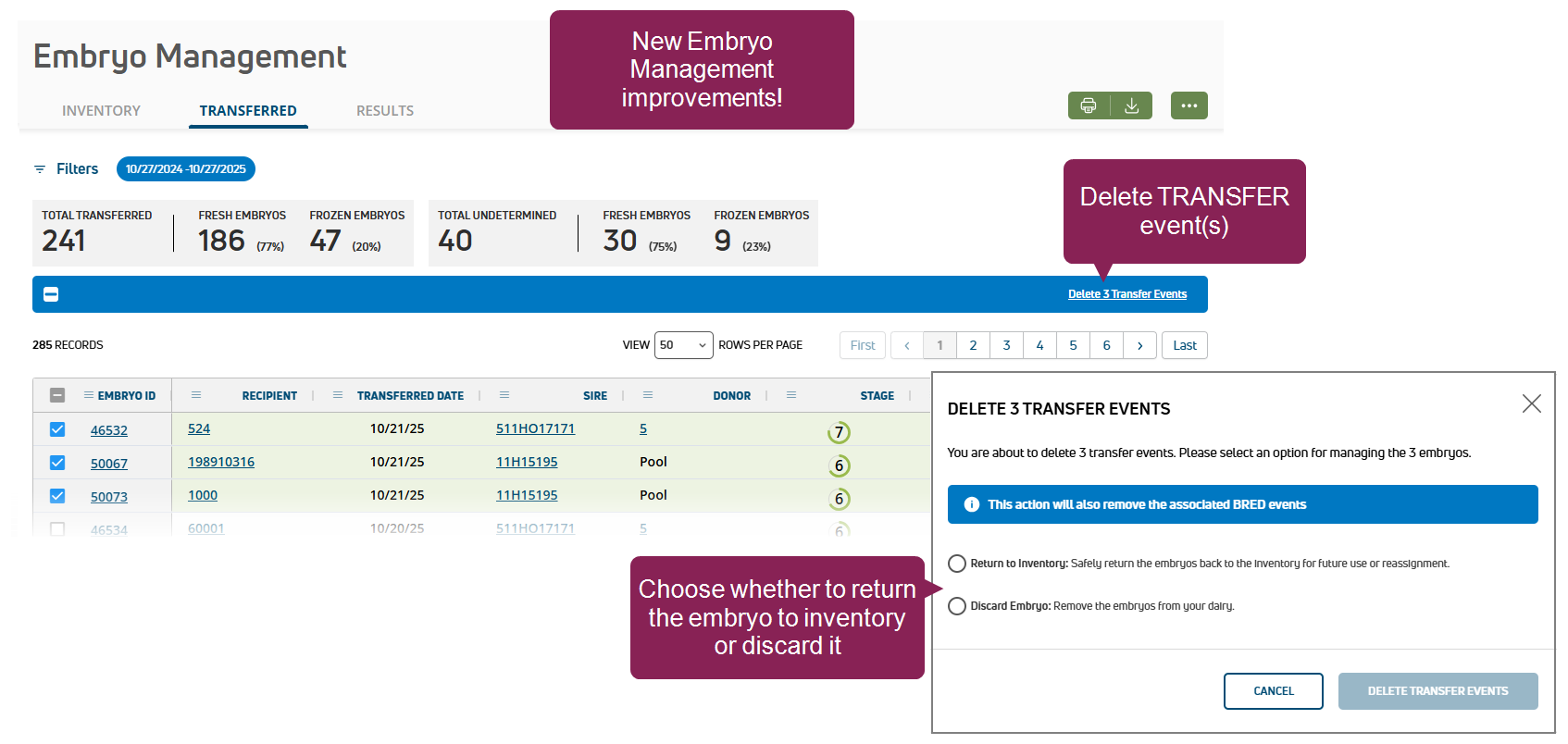Image resolution: width=1568 pixels, height=744 pixels.
Task: Jump to the Last page
Action: coord(1184,345)
